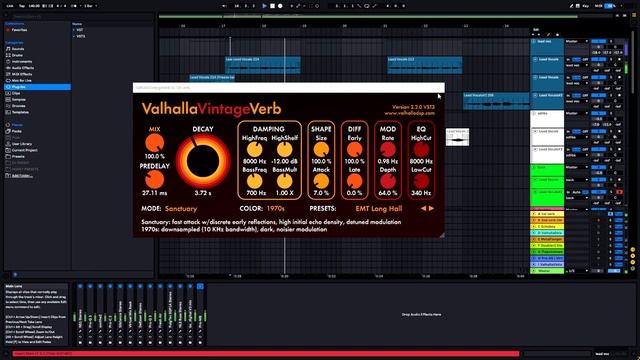This screenshot has height=360, width=640.
Task: Select Instruments category in browser
Action: pyautogui.click(x=22, y=62)
